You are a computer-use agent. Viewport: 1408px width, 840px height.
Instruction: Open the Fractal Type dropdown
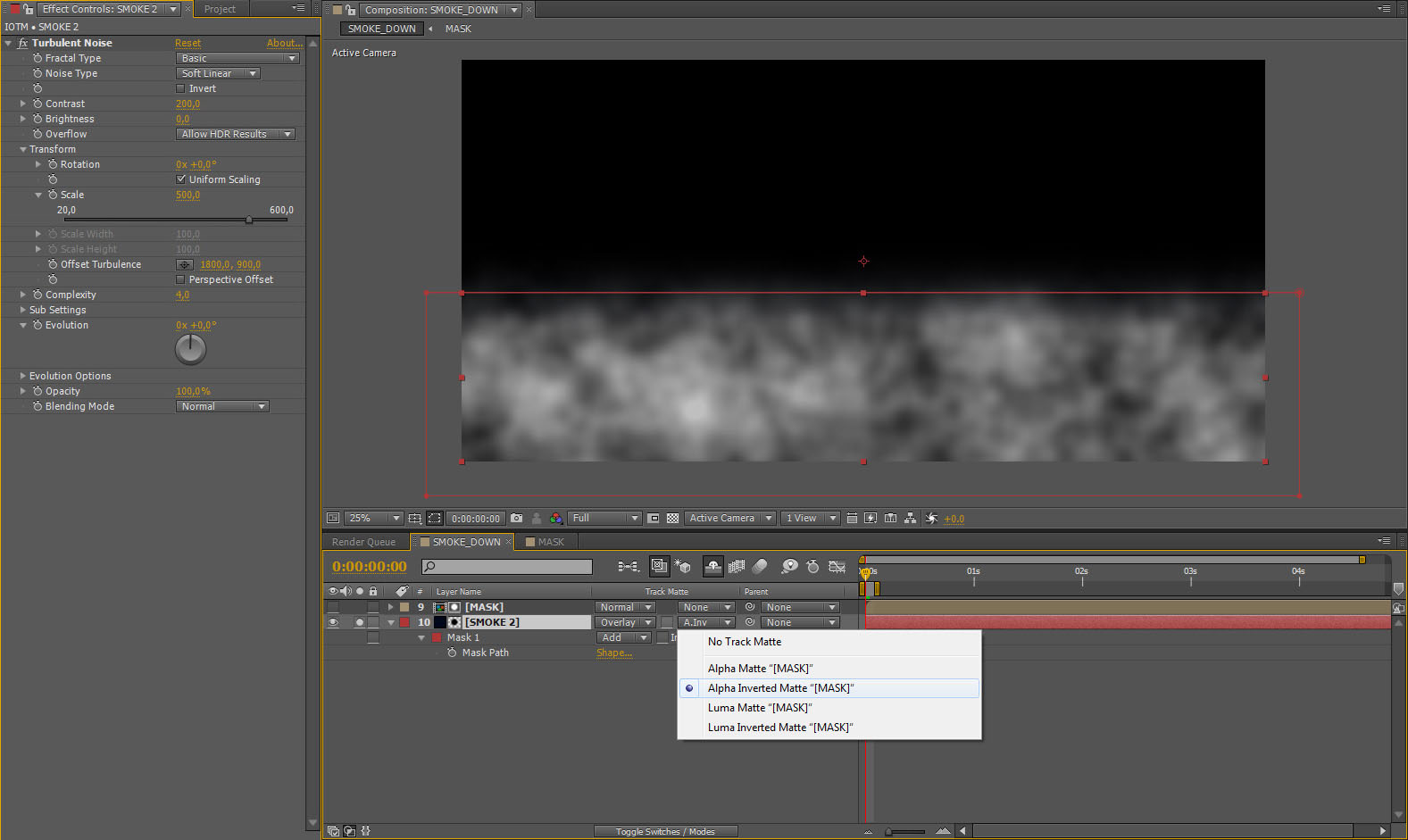pyautogui.click(x=237, y=58)
